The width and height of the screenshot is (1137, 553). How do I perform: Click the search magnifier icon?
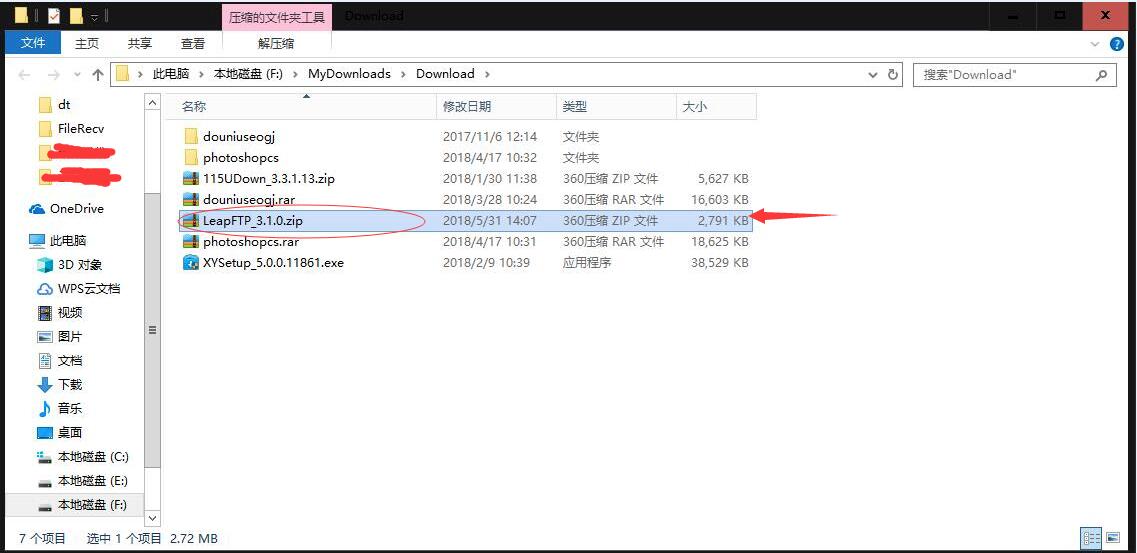pos(1101,75)
